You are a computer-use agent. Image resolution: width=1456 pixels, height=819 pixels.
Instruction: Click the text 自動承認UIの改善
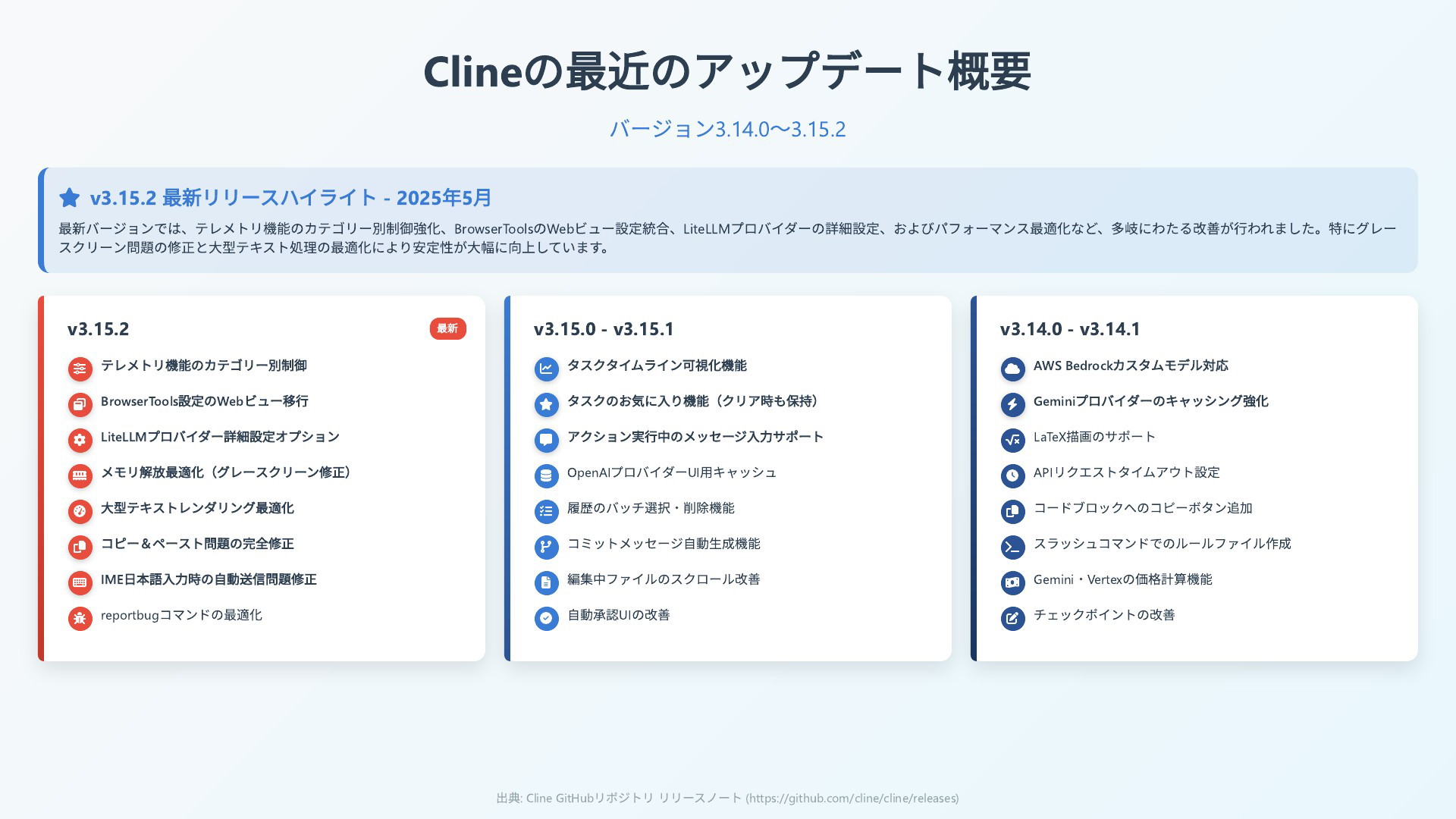click(619, 615)
